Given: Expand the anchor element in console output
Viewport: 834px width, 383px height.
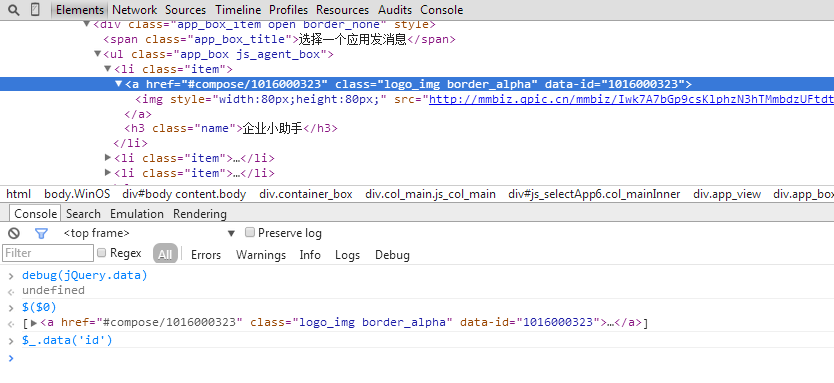Looking at the screenshot, I should (34, 322).
